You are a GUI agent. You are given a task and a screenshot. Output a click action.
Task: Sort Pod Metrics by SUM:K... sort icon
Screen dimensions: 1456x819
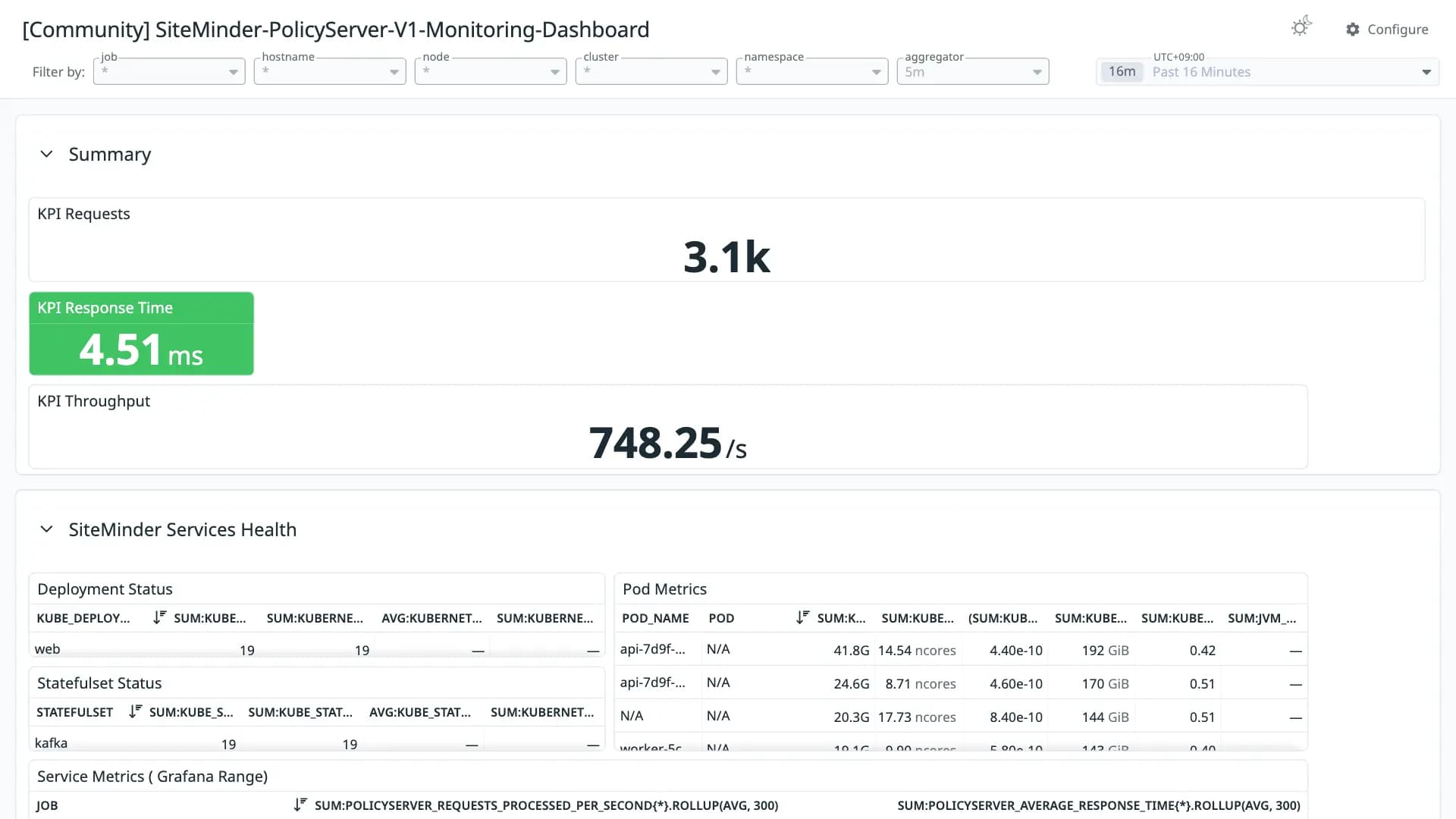coord(802,617)
